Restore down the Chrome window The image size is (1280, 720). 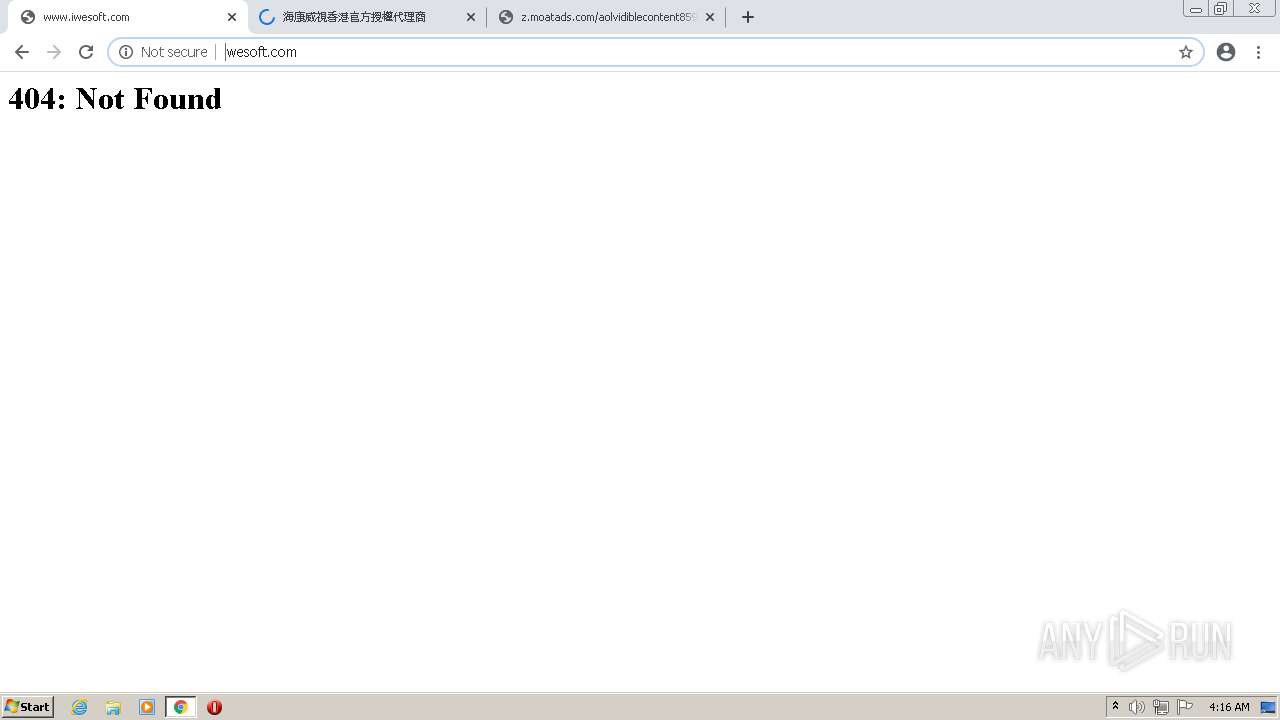point(1221,9)
